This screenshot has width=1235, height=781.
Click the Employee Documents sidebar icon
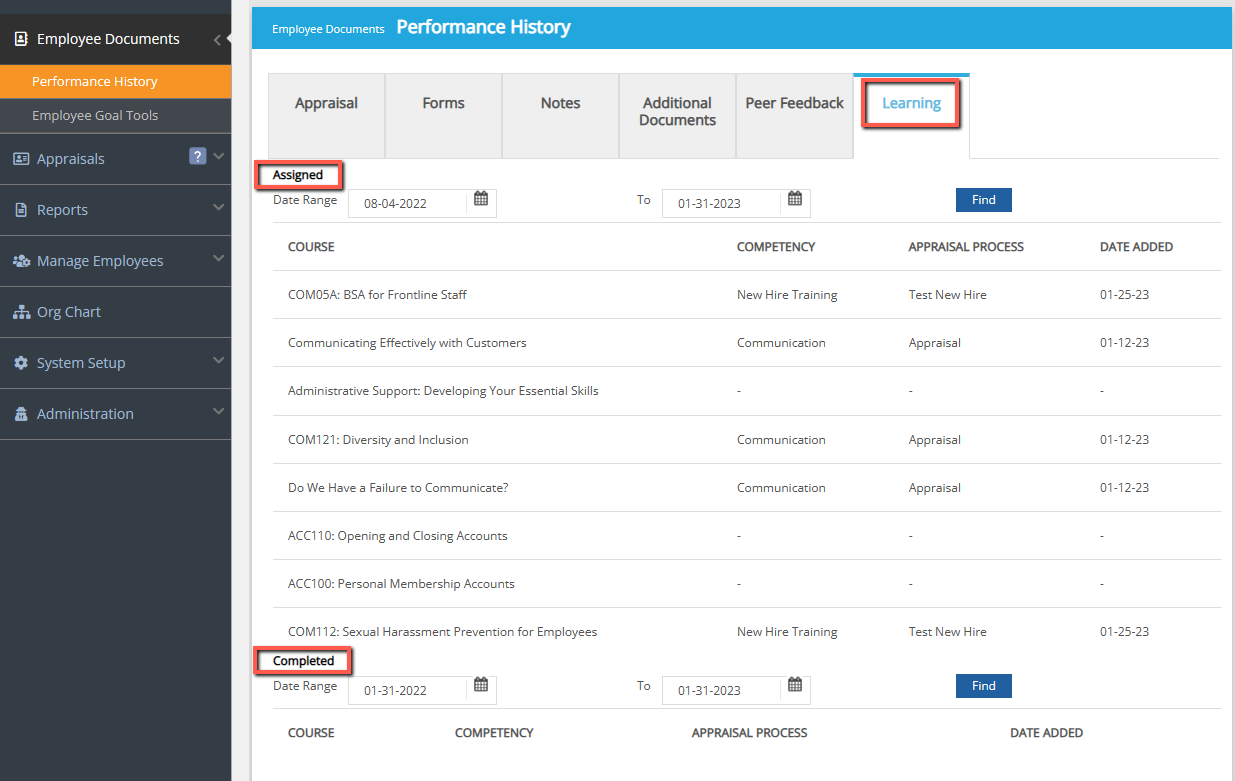tap(21, 39)
